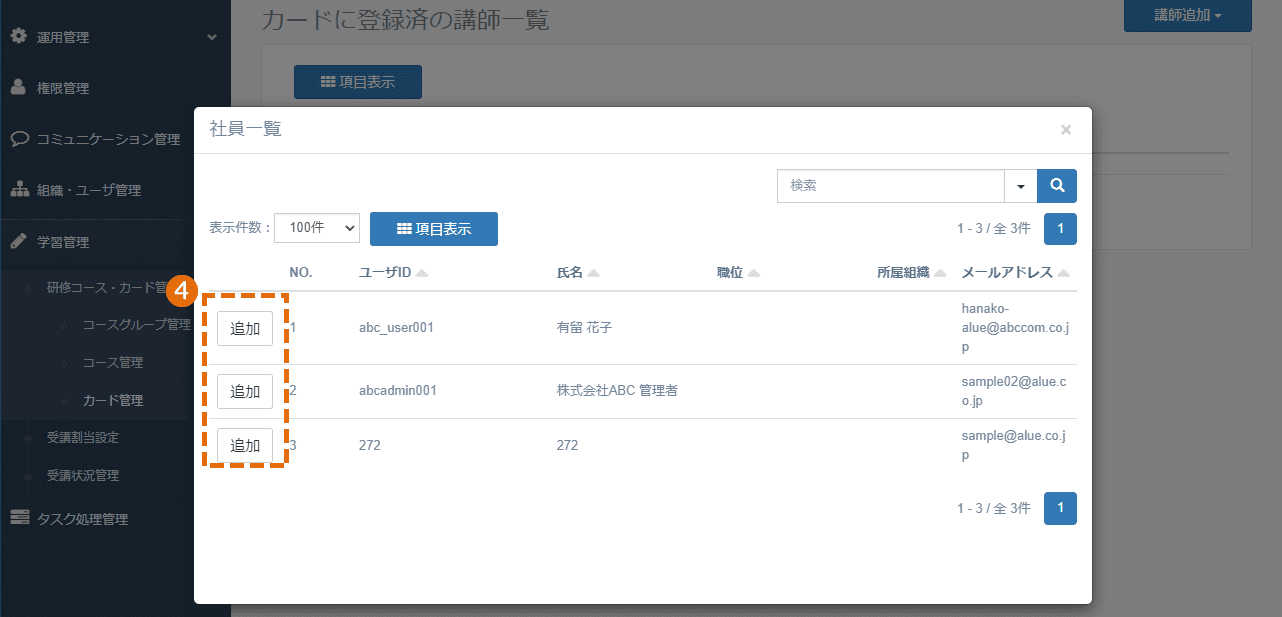Select 受講割当設定 in sidebar
Screen dimensions: 1282x617
83,438
